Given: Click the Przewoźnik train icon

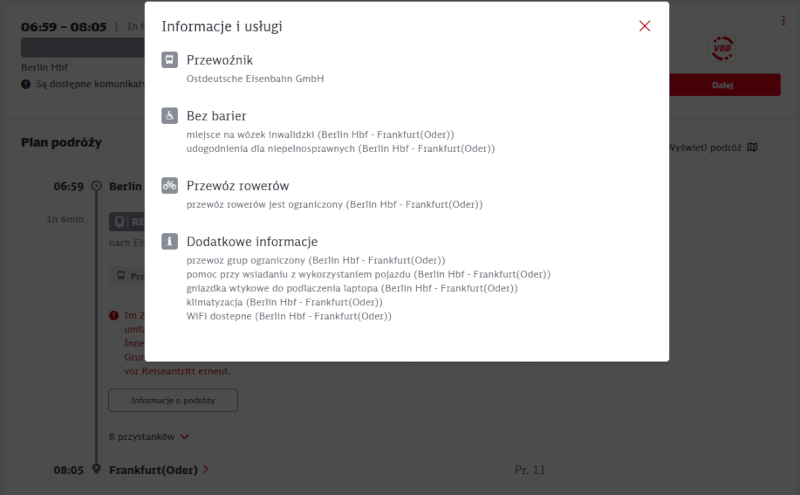Looking at the screenshot, I should coord(170,60).
